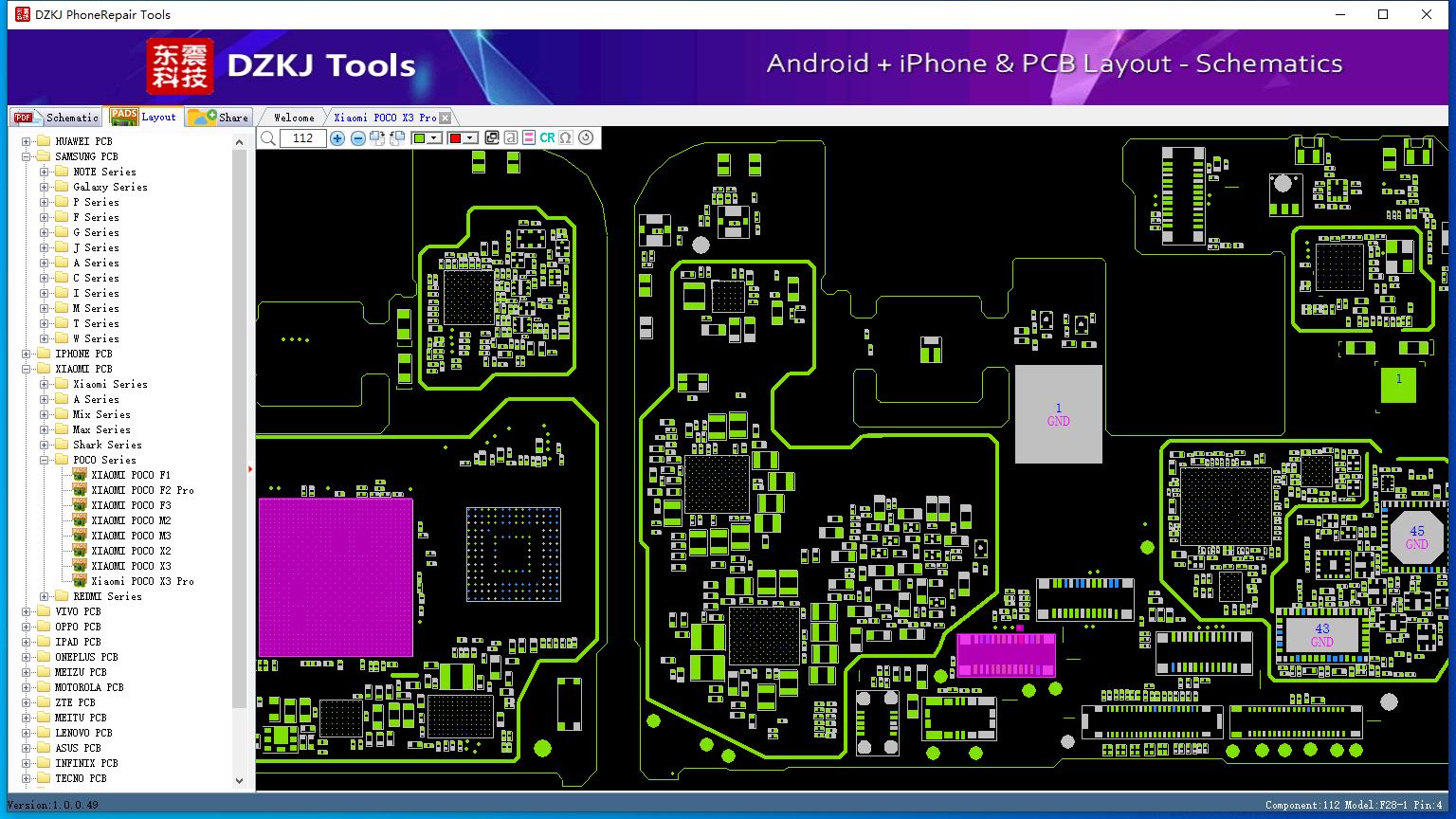The image size is (1456, 819).
Task: Click the circular reset arrow icon
Action: pyautogui.click(x=586, y=137)
